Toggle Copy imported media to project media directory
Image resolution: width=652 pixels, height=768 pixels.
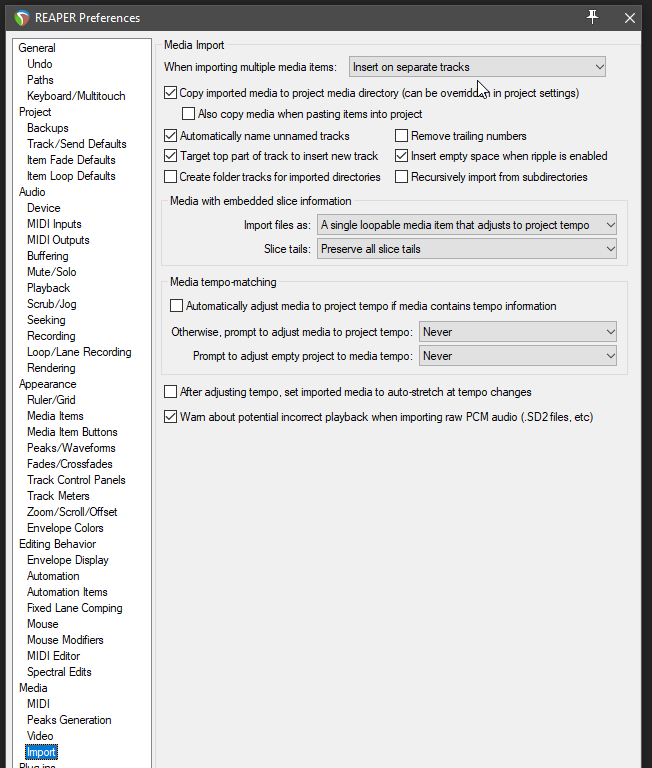[170, 93]
